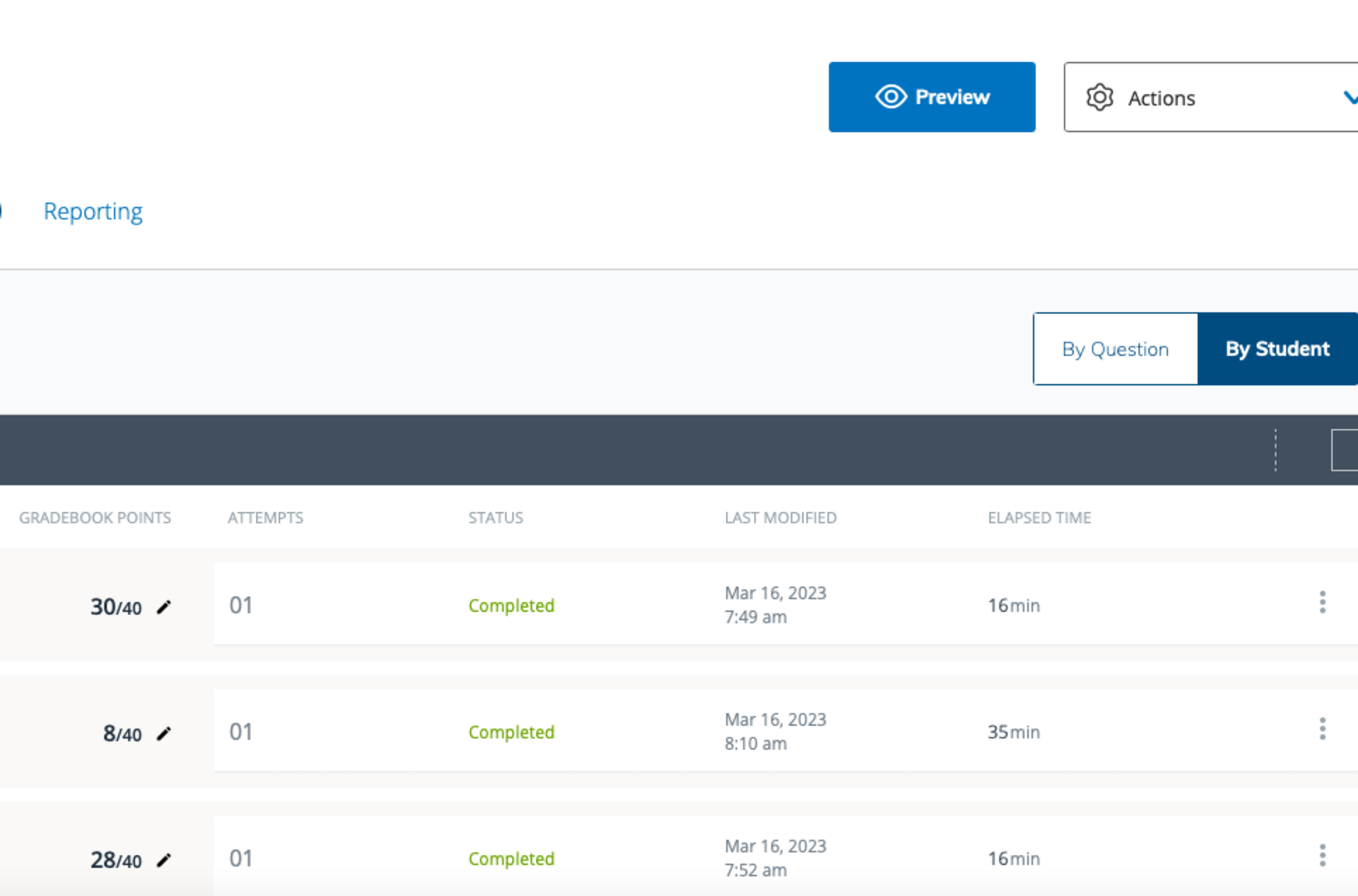Sort by Status column header
This screenshot has width=1358, height=896.
[x=495, y=518]
